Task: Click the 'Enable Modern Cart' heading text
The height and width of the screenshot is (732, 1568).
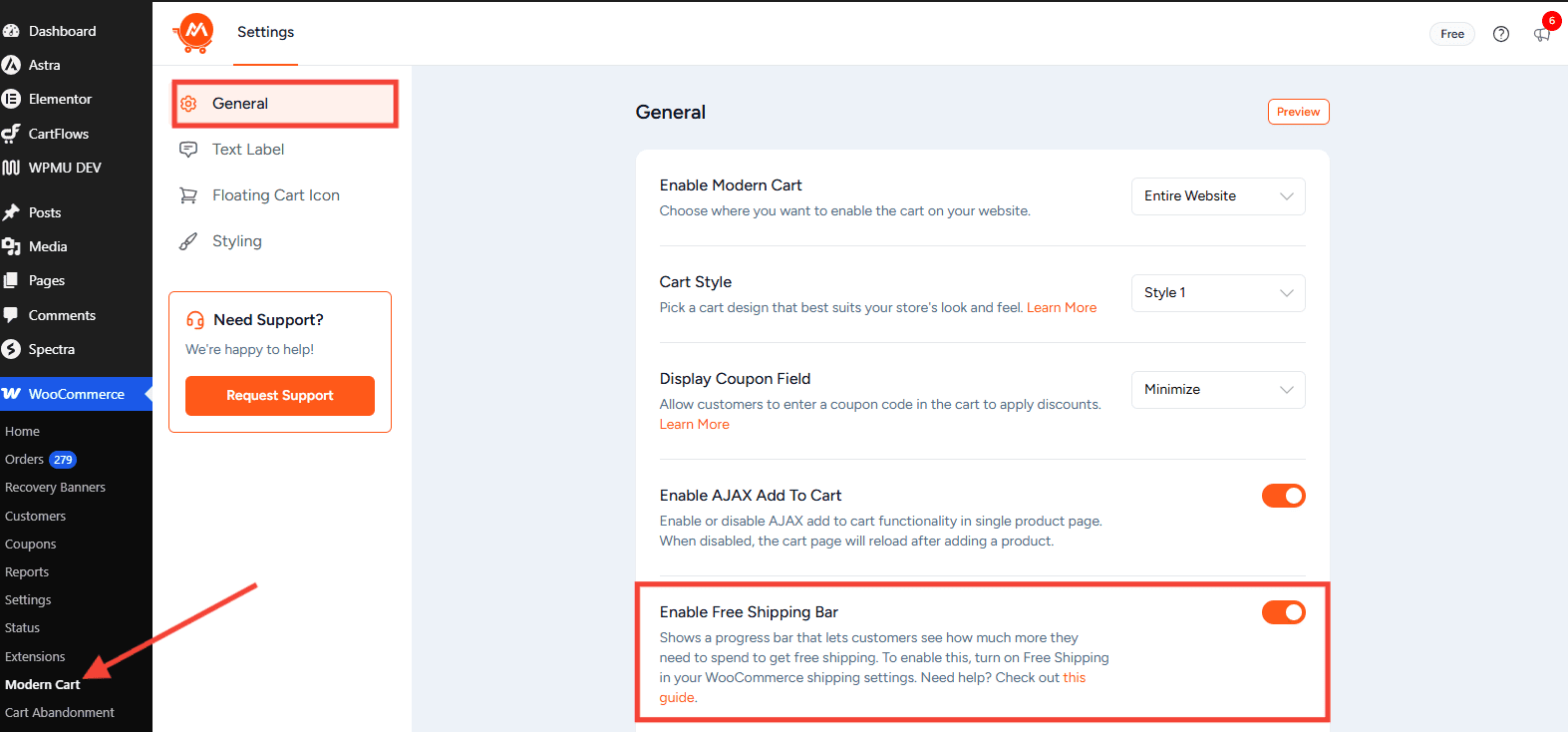Action: [731, 185]
